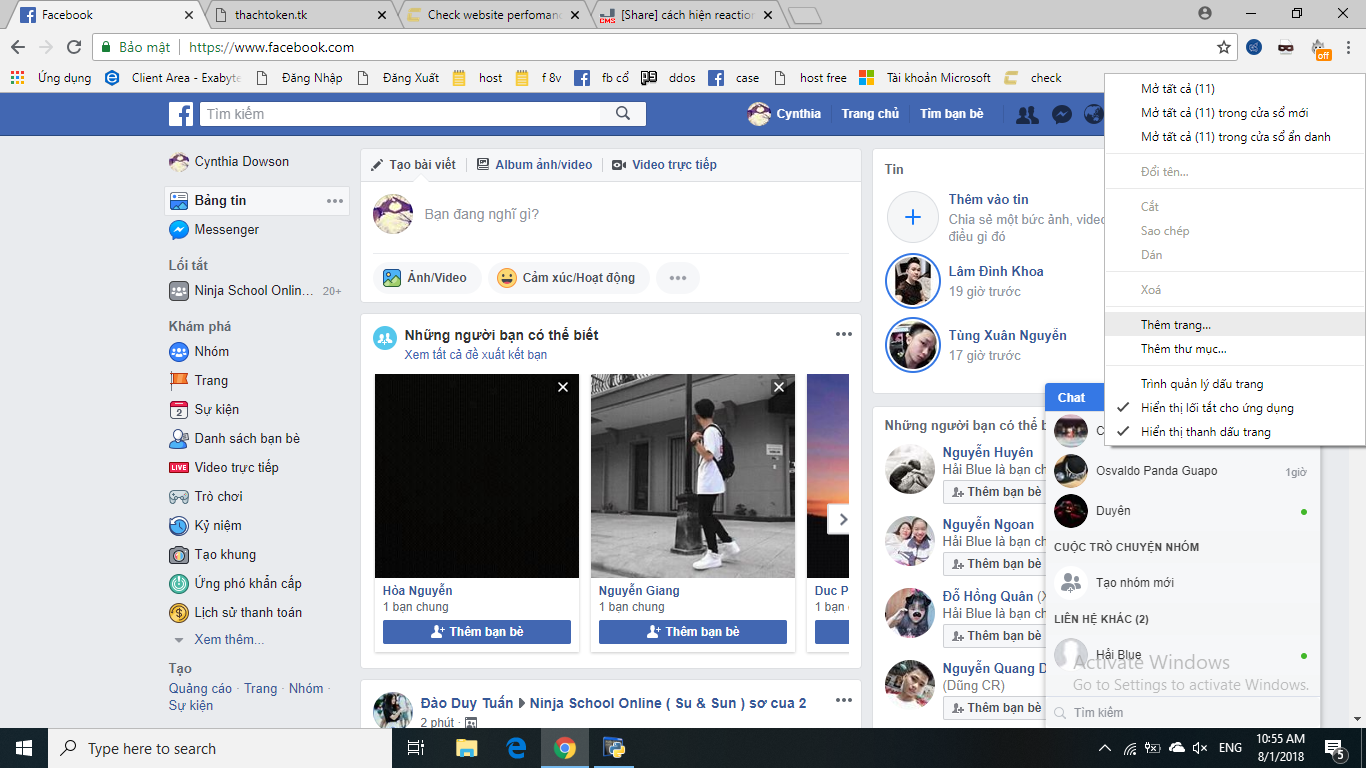The width and height of the screenshot is (1366, 768).
Task: Open the Edge browser in the taskbar
Action: click(x=516, y=748)
